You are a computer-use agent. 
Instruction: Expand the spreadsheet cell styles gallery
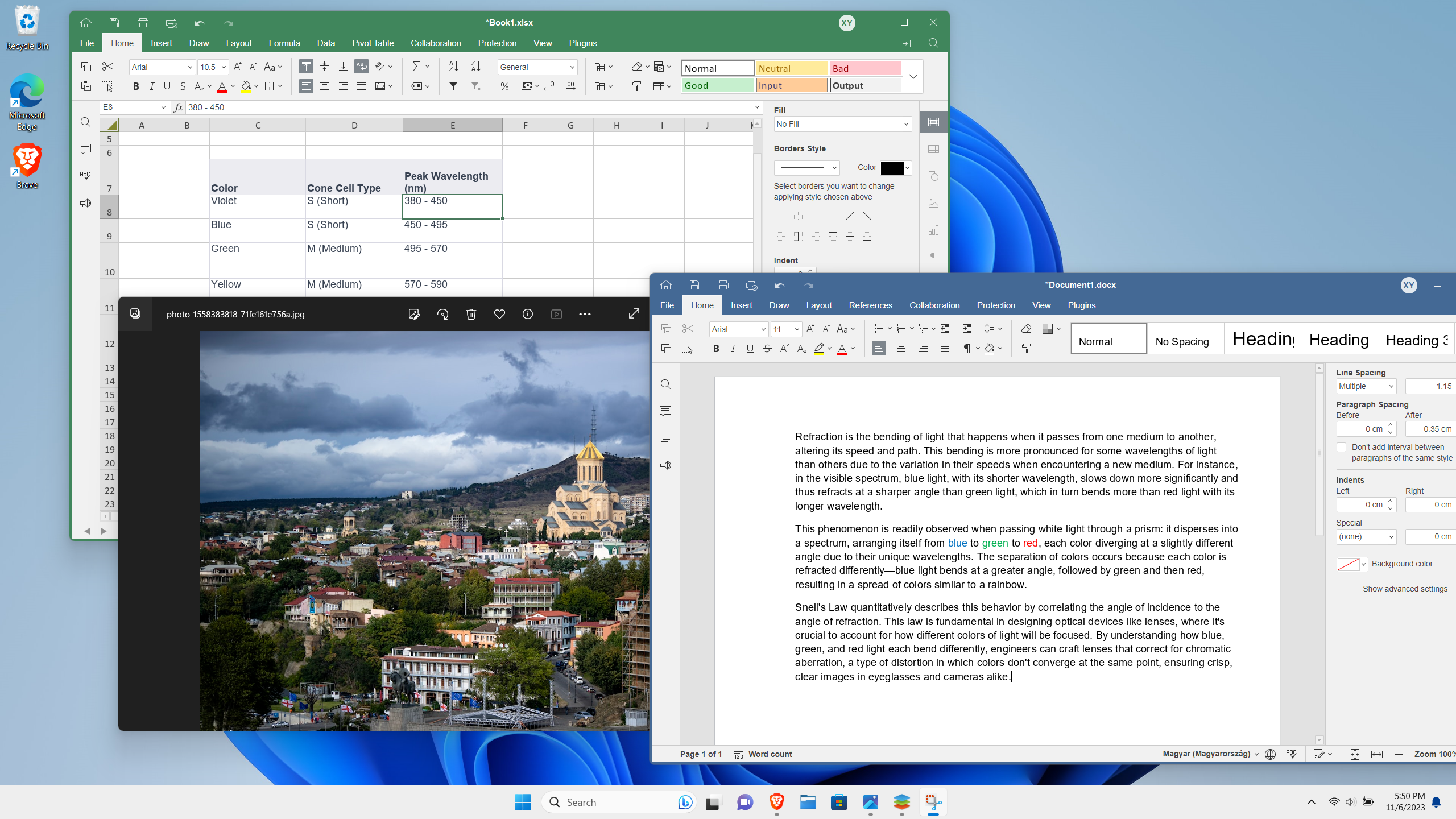coord(913,77)
